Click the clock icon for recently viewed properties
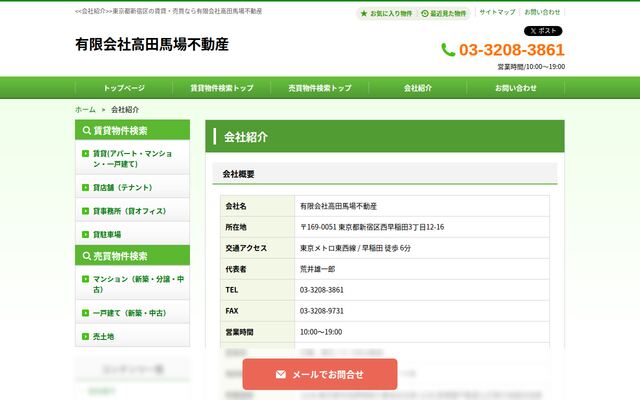The height and width of the screenshot is (400, 640). [424, 13]
